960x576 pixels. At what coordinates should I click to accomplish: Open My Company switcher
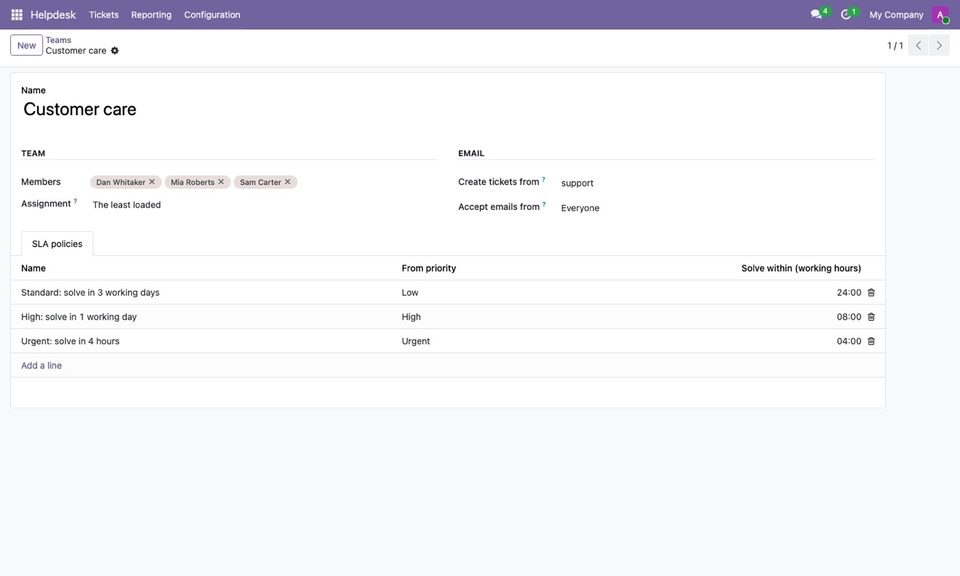point(896,15)
